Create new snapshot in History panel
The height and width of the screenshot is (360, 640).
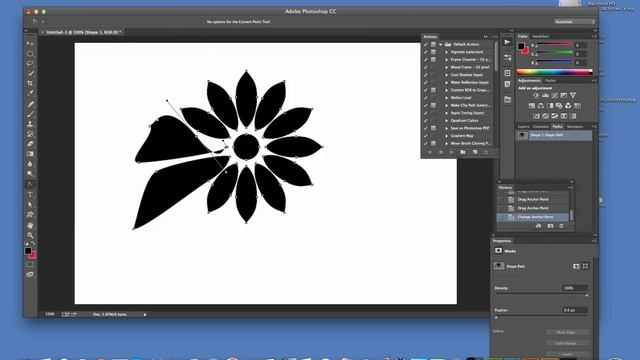550,226
